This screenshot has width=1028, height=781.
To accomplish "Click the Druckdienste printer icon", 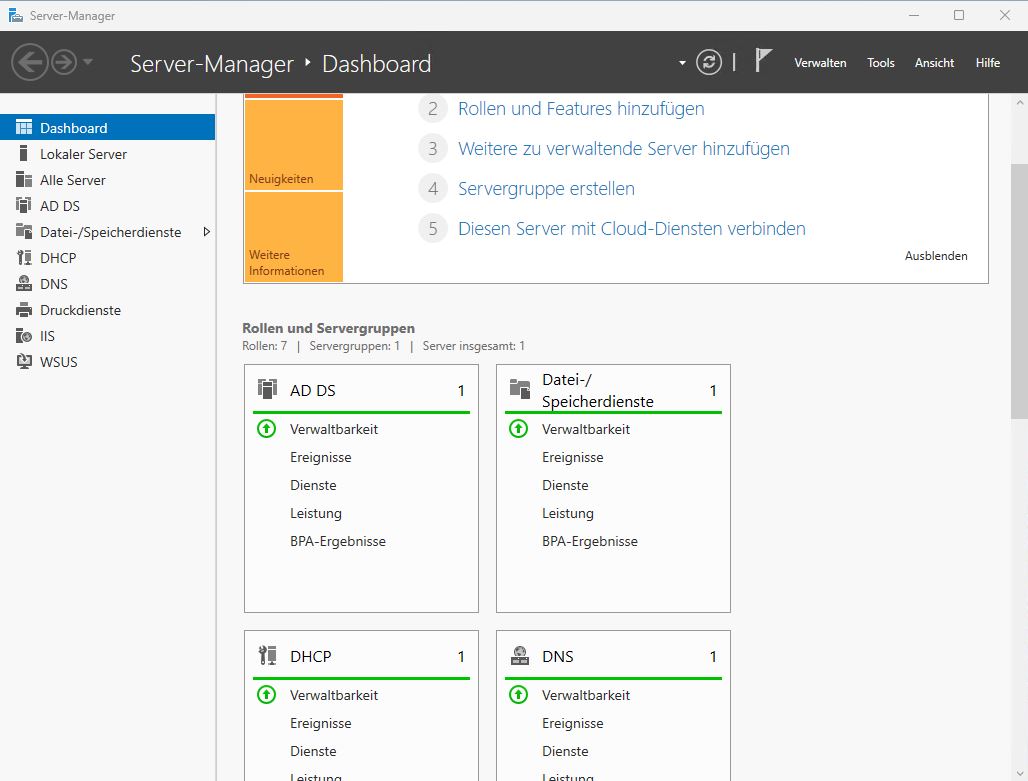I will [24, 310].
